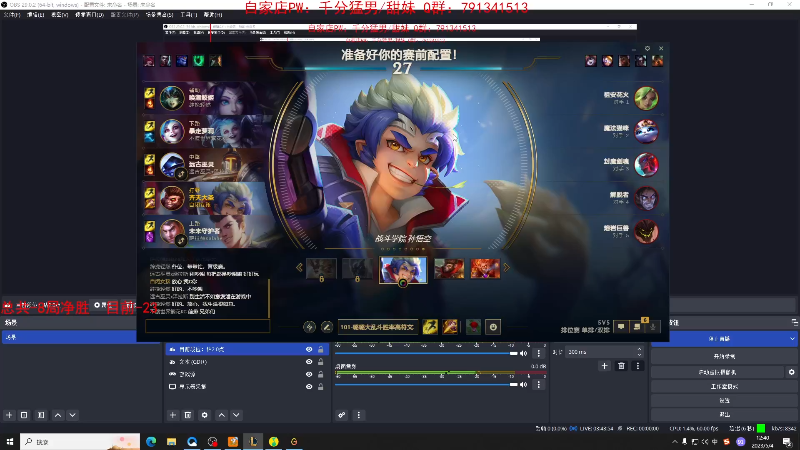This screenshot has height=450, width=800.
Task: Open the first audio track's three-dot menu
Action: click(538, 353)
